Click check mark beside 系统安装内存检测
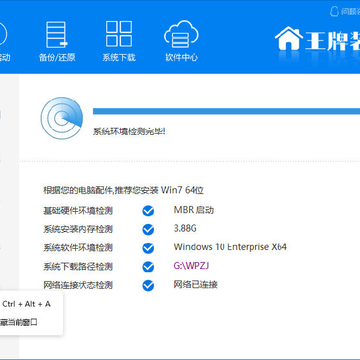Viewport: 360px width, 360px height. tap(148, 229)
